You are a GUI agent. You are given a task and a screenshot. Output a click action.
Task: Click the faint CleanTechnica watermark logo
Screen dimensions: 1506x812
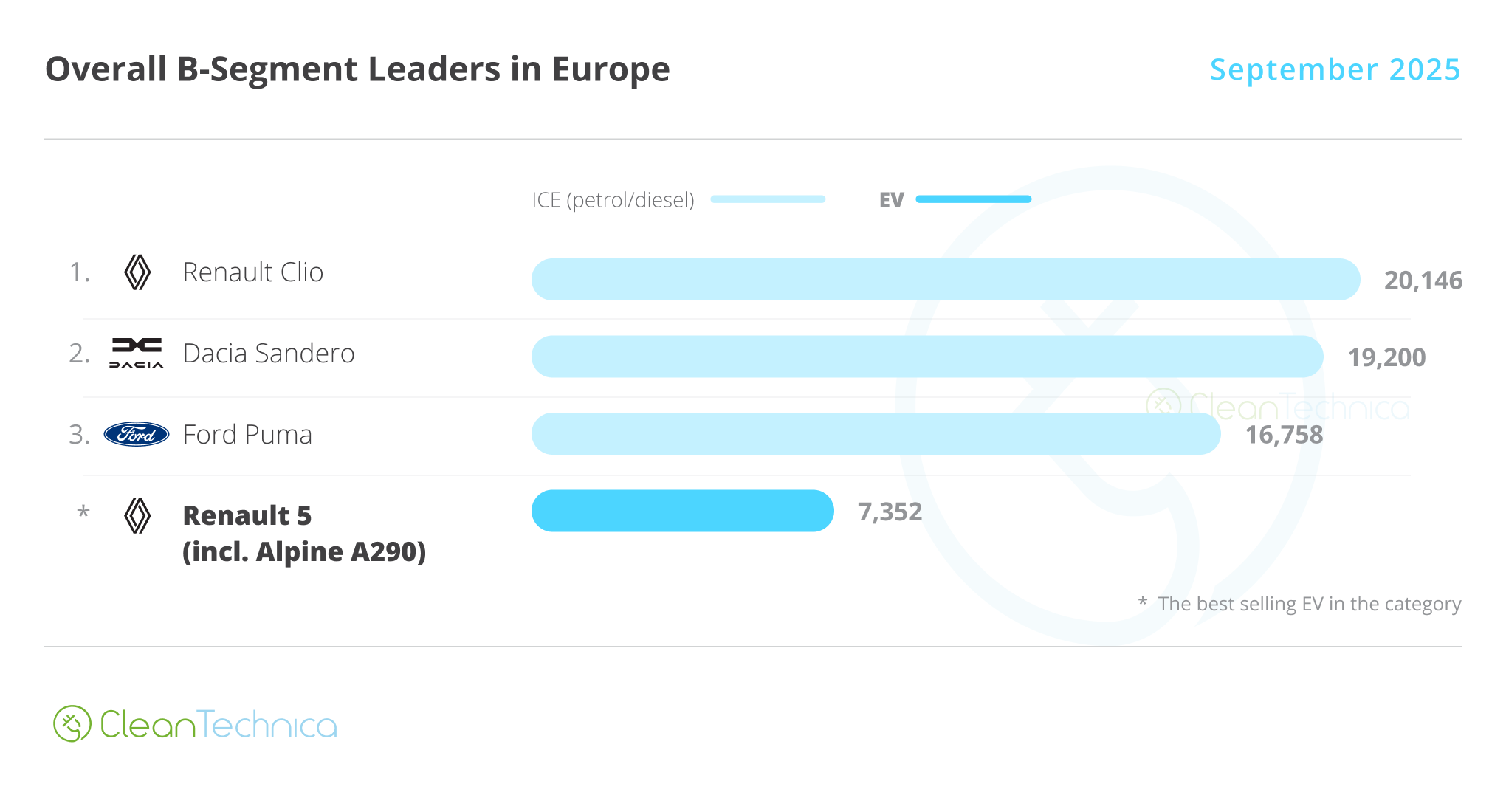(1277, 406)
